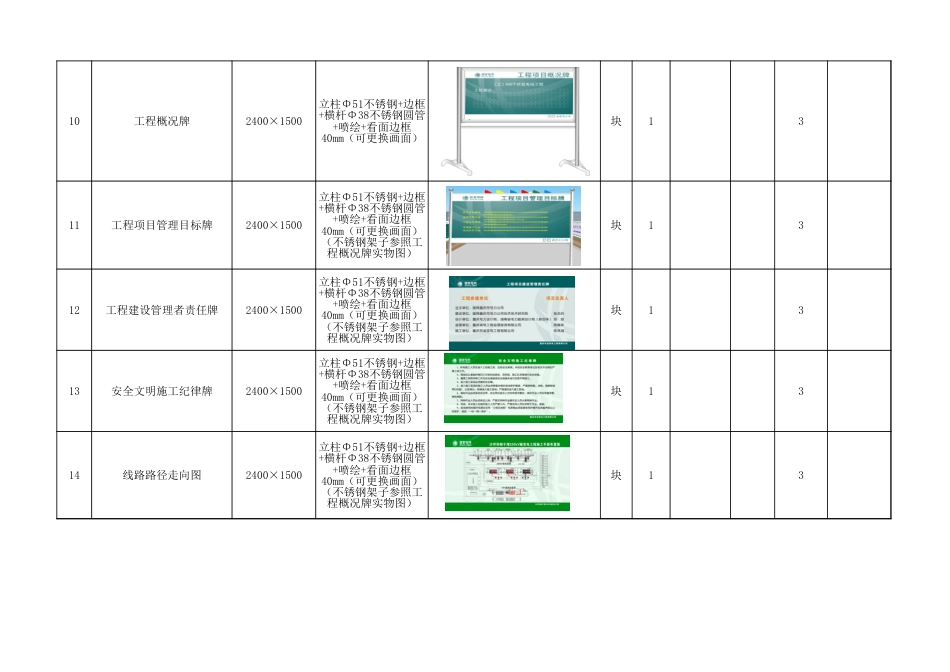Select the 安全文明施工纪律牌 name cell
This screenshot has width=950, height=672.
coord(160,390)
